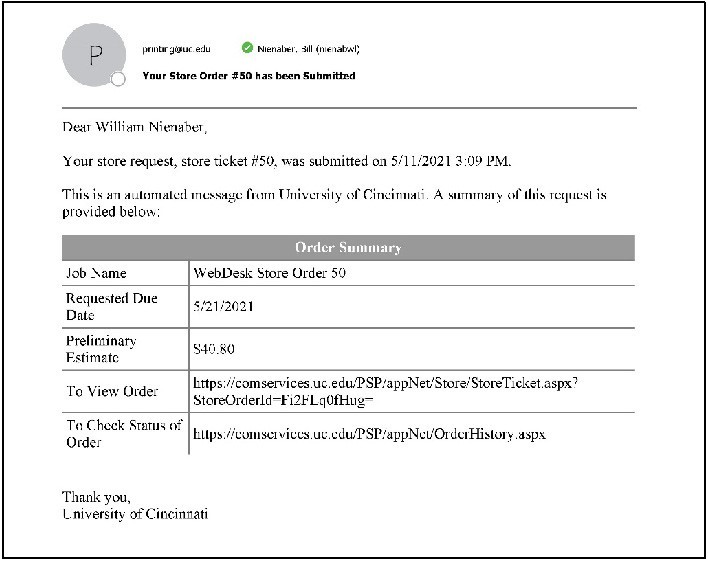Click the presence status circle on the avatar
The height and width of the screenshot is (561, 708).
[x=118, y=79]
